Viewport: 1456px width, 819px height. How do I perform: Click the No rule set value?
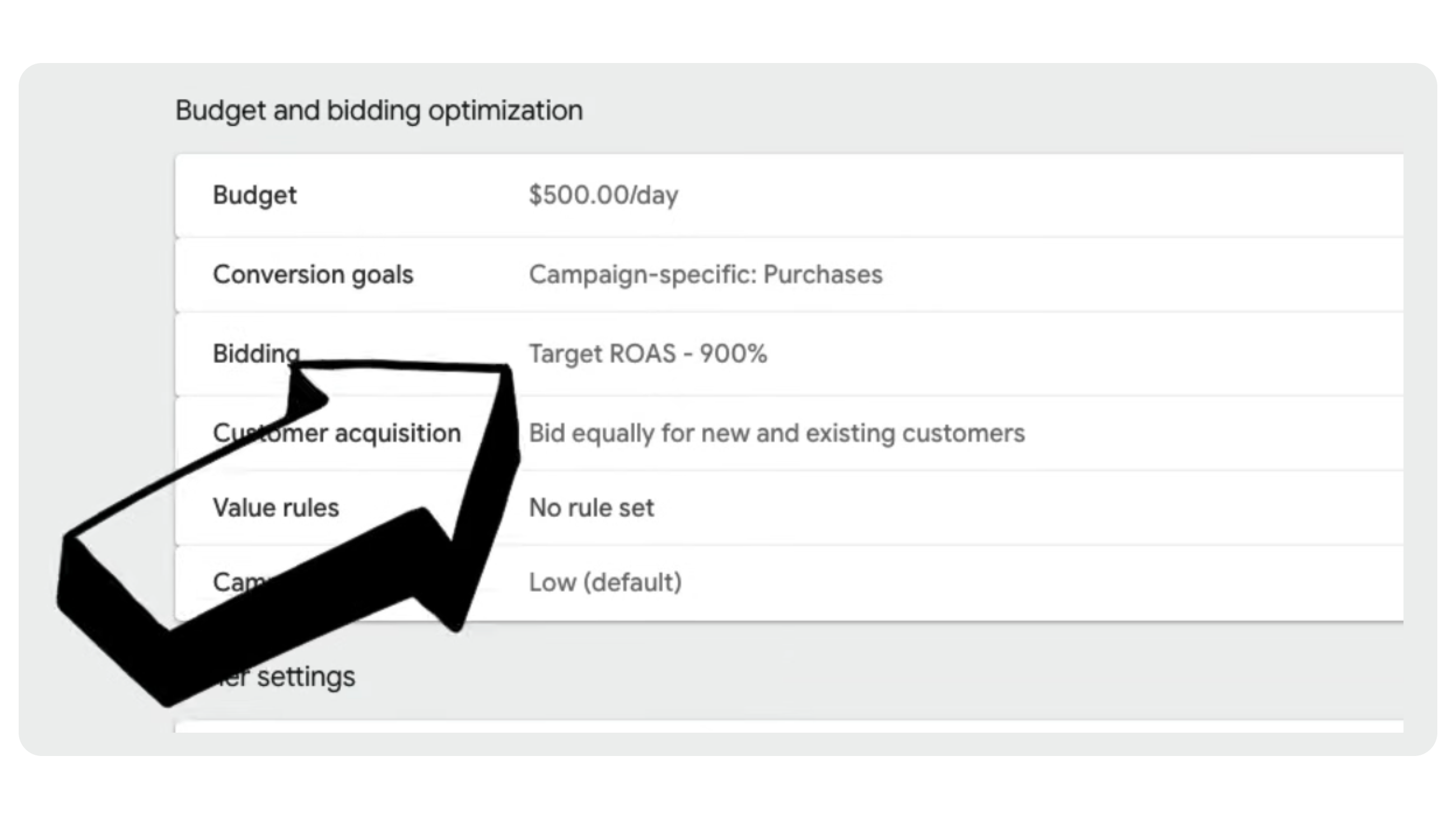pos(591,508)
